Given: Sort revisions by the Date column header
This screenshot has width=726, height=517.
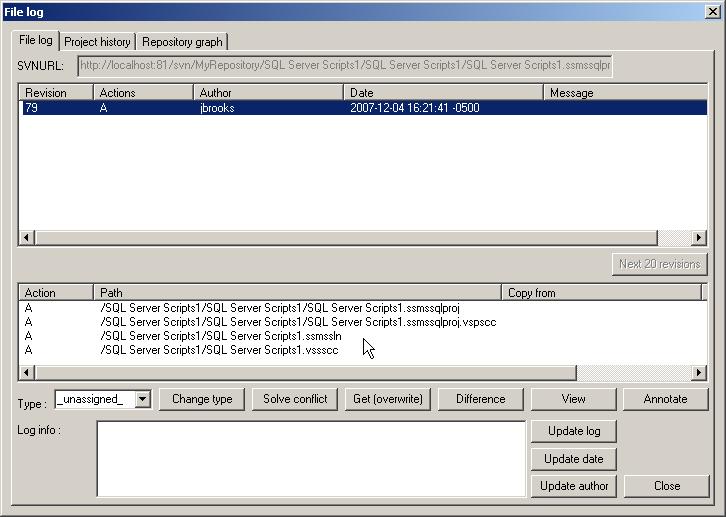Looking at the screenshot, I should [x=442, y=93].
